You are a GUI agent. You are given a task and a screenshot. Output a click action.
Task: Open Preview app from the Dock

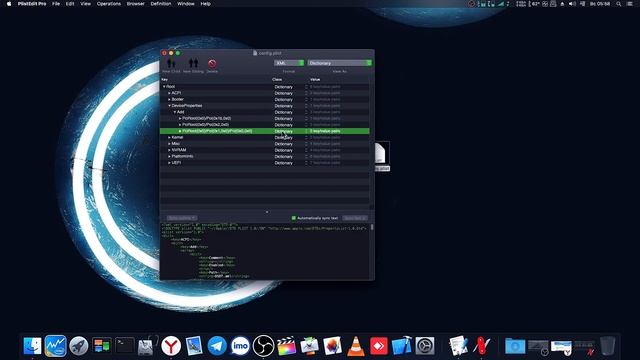click(194, 346)
